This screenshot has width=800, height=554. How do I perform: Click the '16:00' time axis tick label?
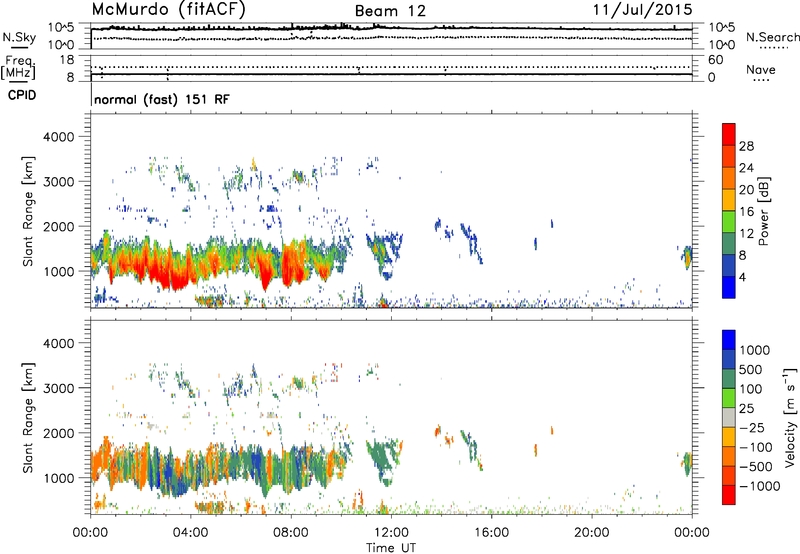coord(491,533)
